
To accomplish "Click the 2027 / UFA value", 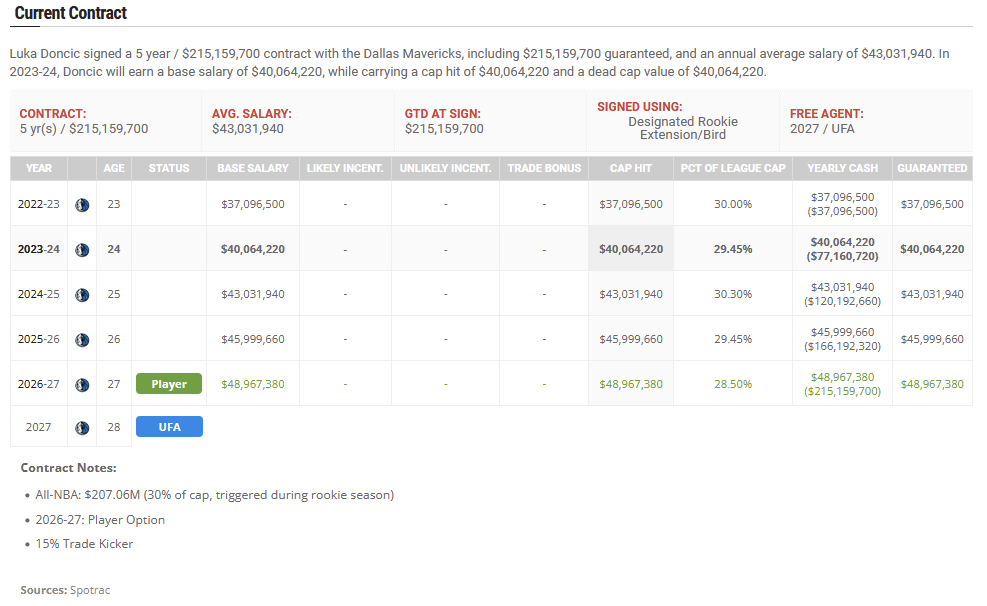I will [x=822, y=129].
